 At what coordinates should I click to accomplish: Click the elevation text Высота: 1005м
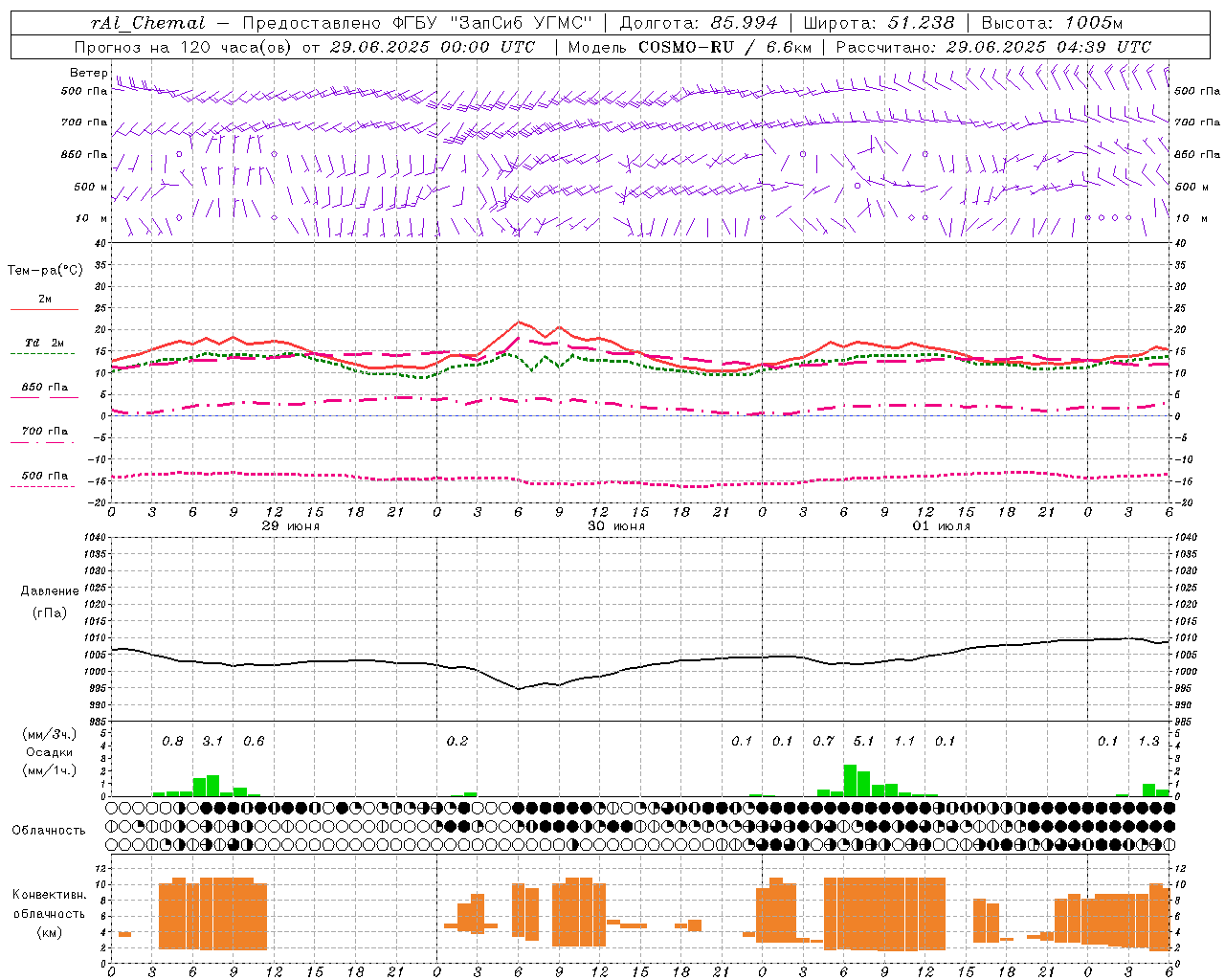1052,23
